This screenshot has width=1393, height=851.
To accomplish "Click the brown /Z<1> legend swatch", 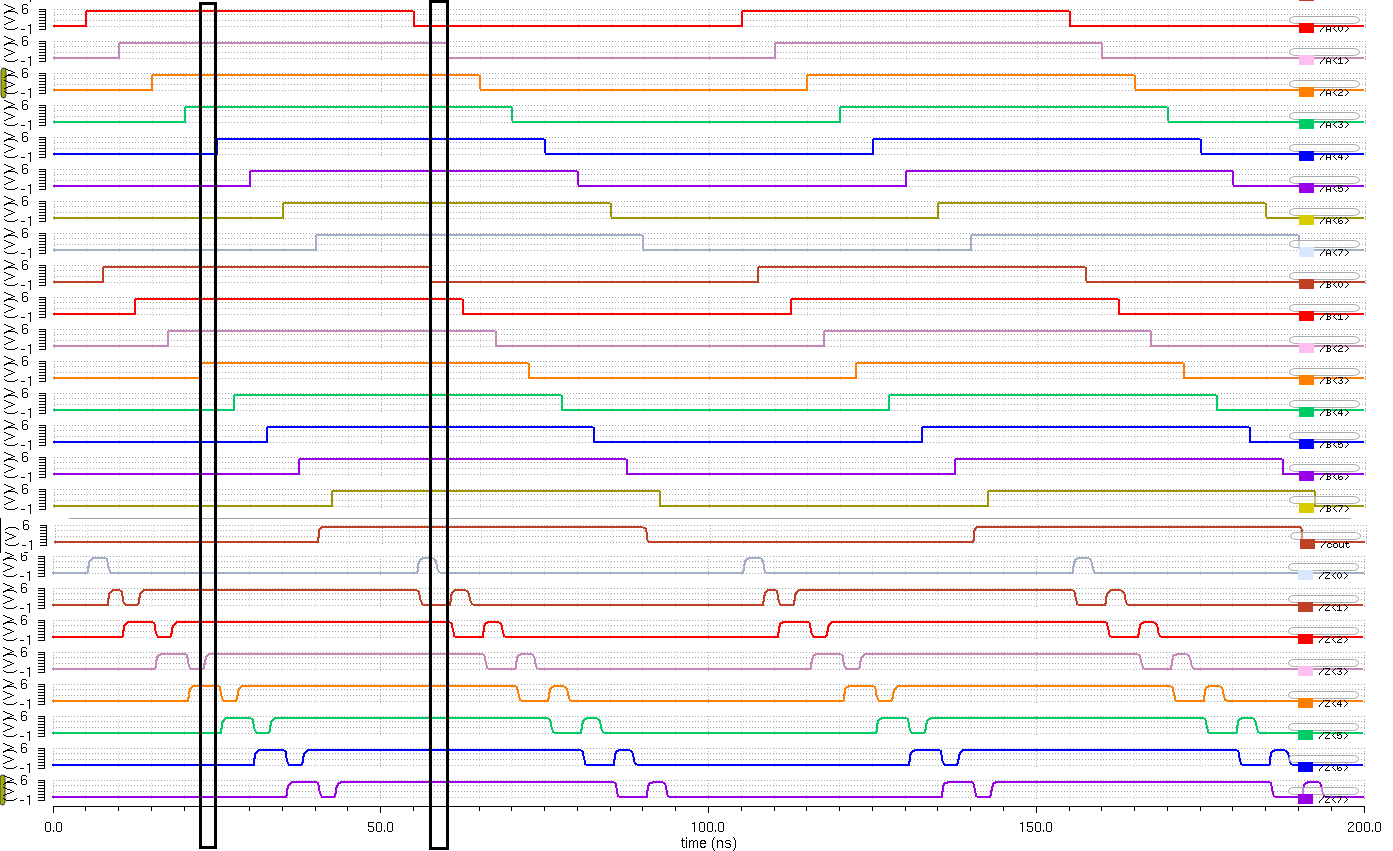I will click(1305, 607).
